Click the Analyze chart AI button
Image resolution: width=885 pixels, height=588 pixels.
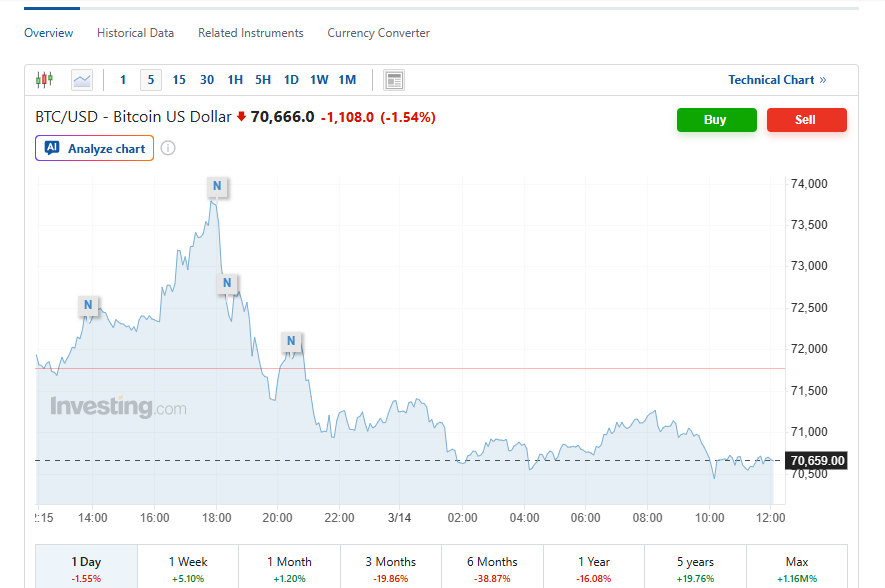[x=95, y=149]
